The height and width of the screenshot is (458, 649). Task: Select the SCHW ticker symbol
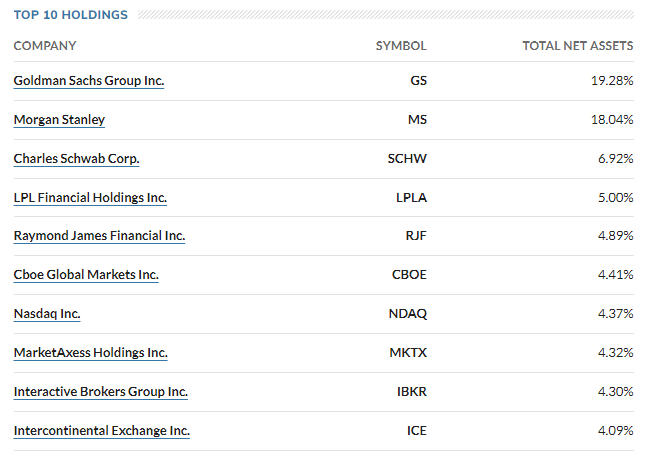tap(407, 158)
